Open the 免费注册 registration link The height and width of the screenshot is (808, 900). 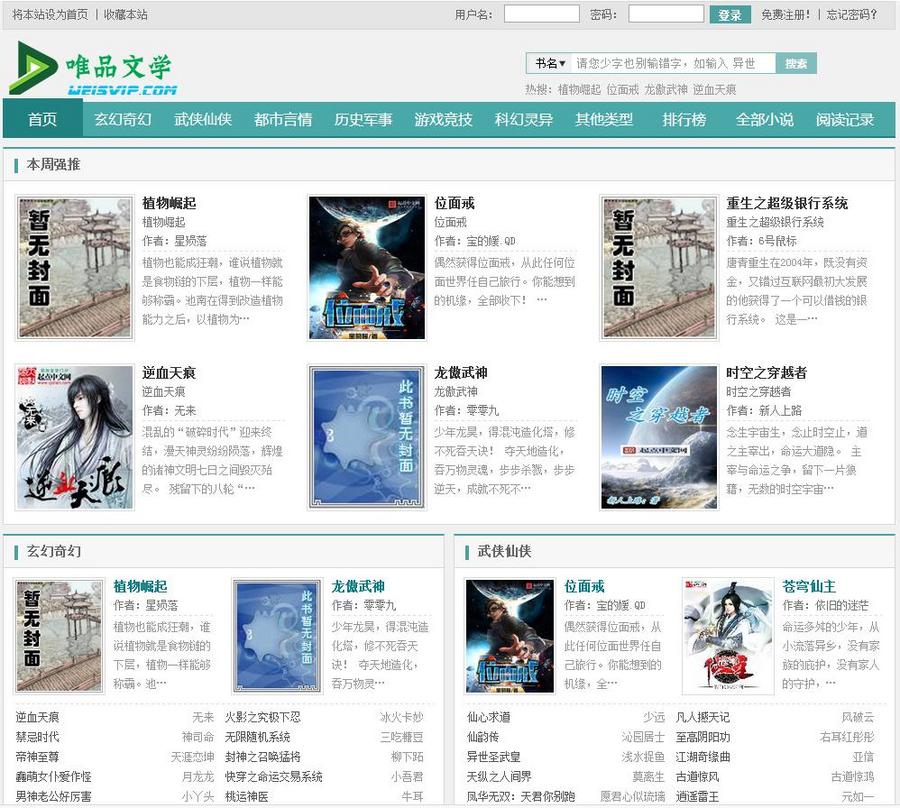(789, 13)
